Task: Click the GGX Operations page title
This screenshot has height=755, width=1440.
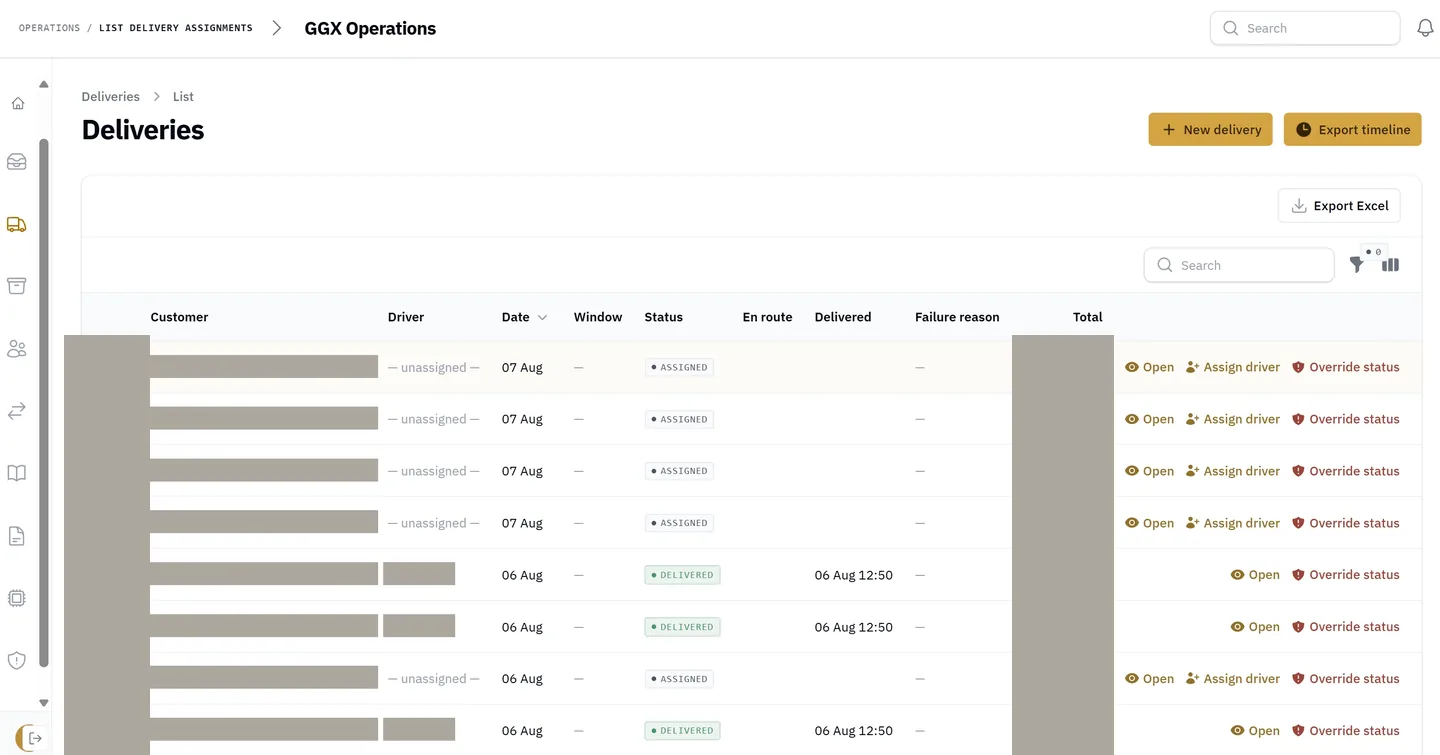Action: (370, 28)
